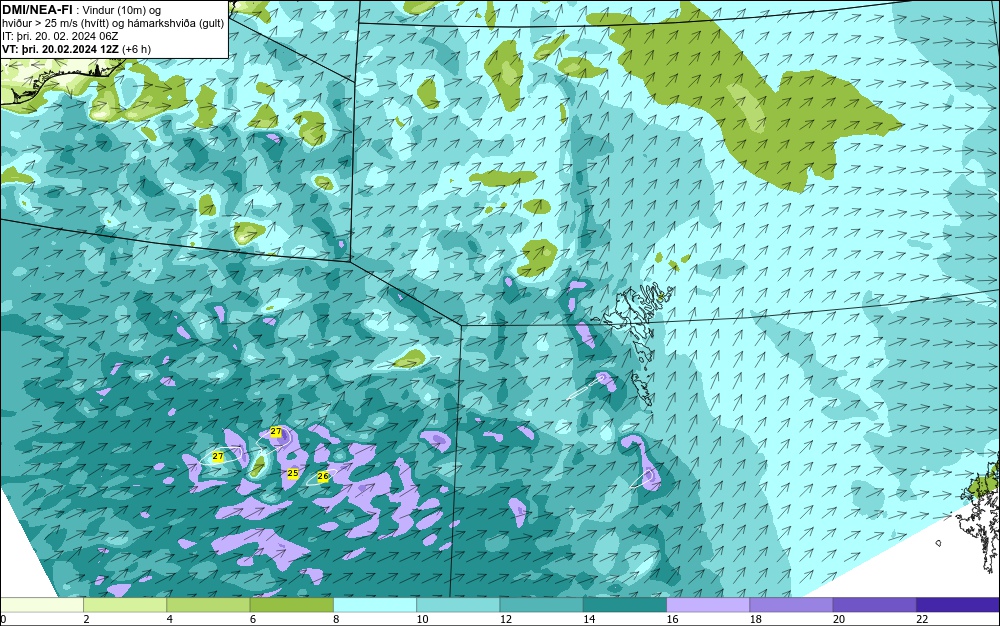Image resolution: width=1000 pixels, height=626 pixels.
Task: Click the yellow gust label reading 26
Action: pos(323,476)
